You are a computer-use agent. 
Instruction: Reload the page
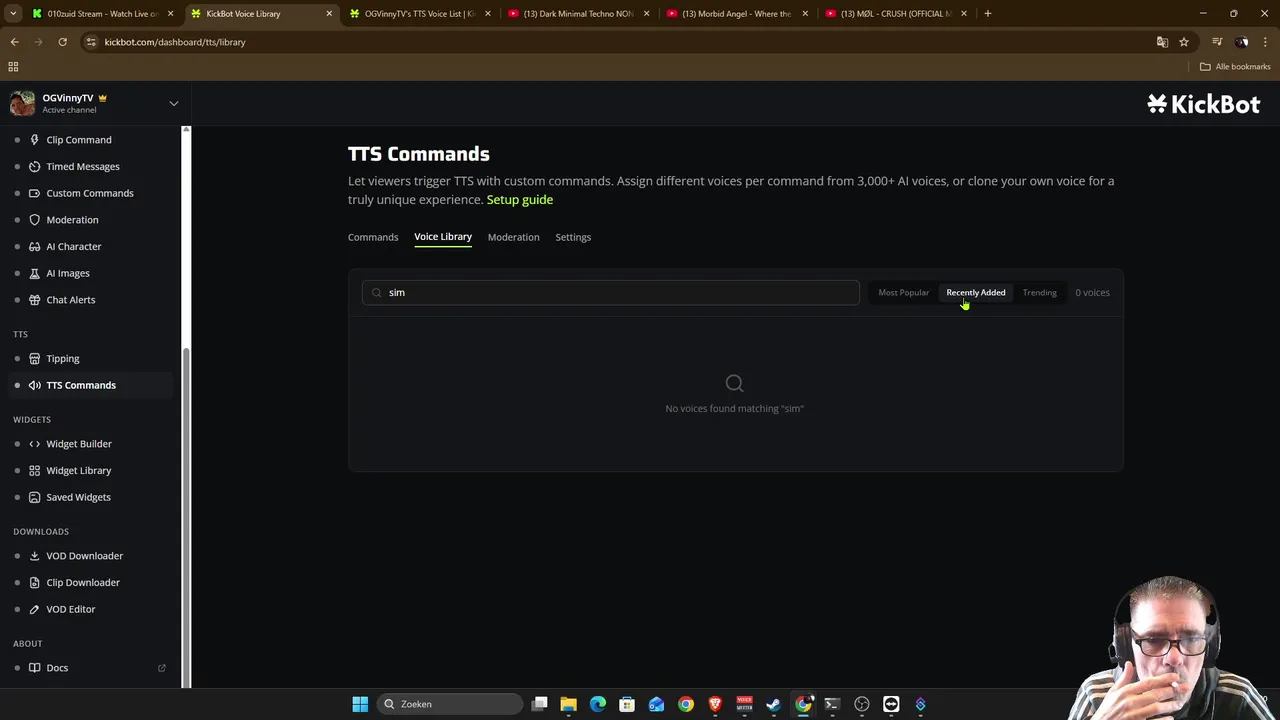click(x=62, y=42)
